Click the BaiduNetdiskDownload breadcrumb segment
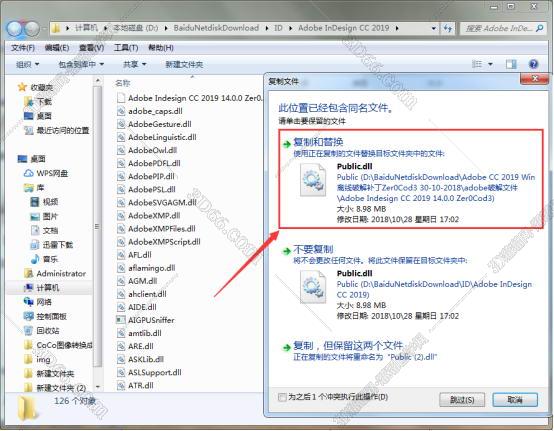554x431 pixels. 216,28
